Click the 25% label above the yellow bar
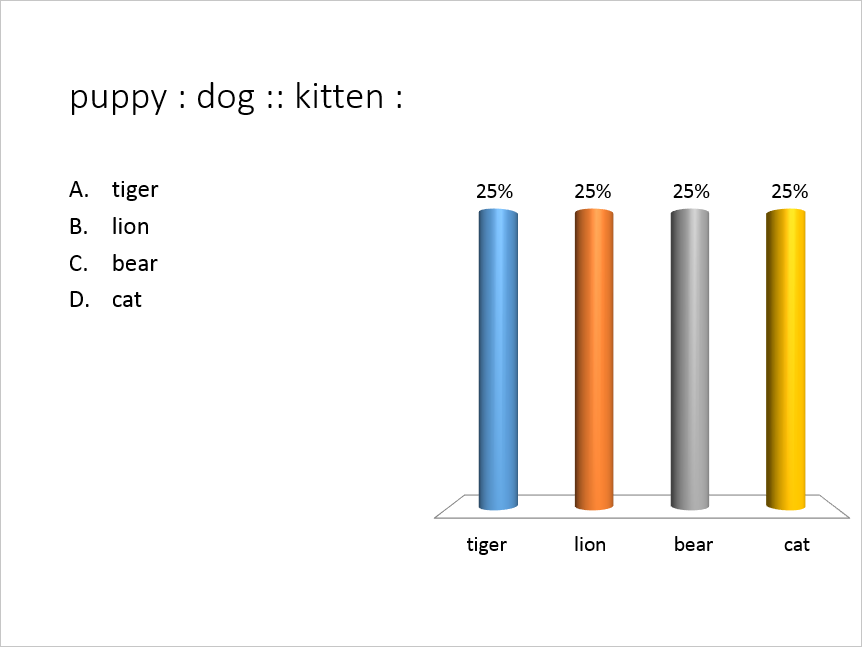 point(788,191)
